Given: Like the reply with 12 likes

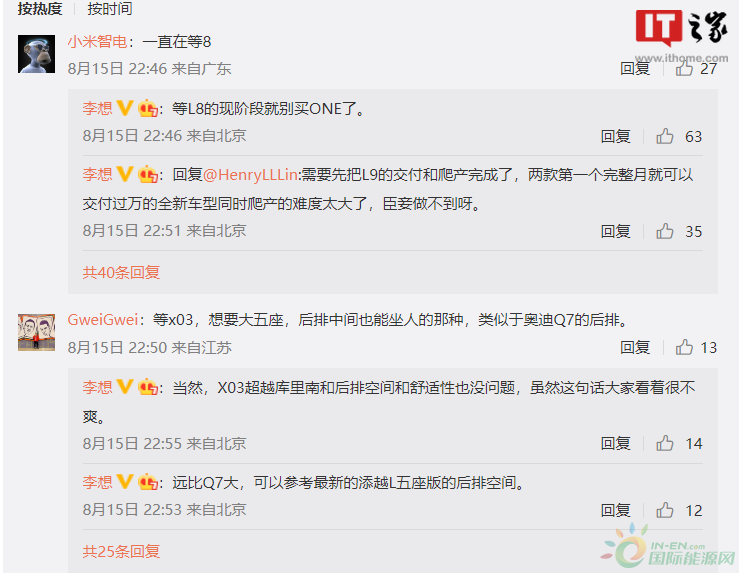Looking at the screenshot, I should pos(664,510).
